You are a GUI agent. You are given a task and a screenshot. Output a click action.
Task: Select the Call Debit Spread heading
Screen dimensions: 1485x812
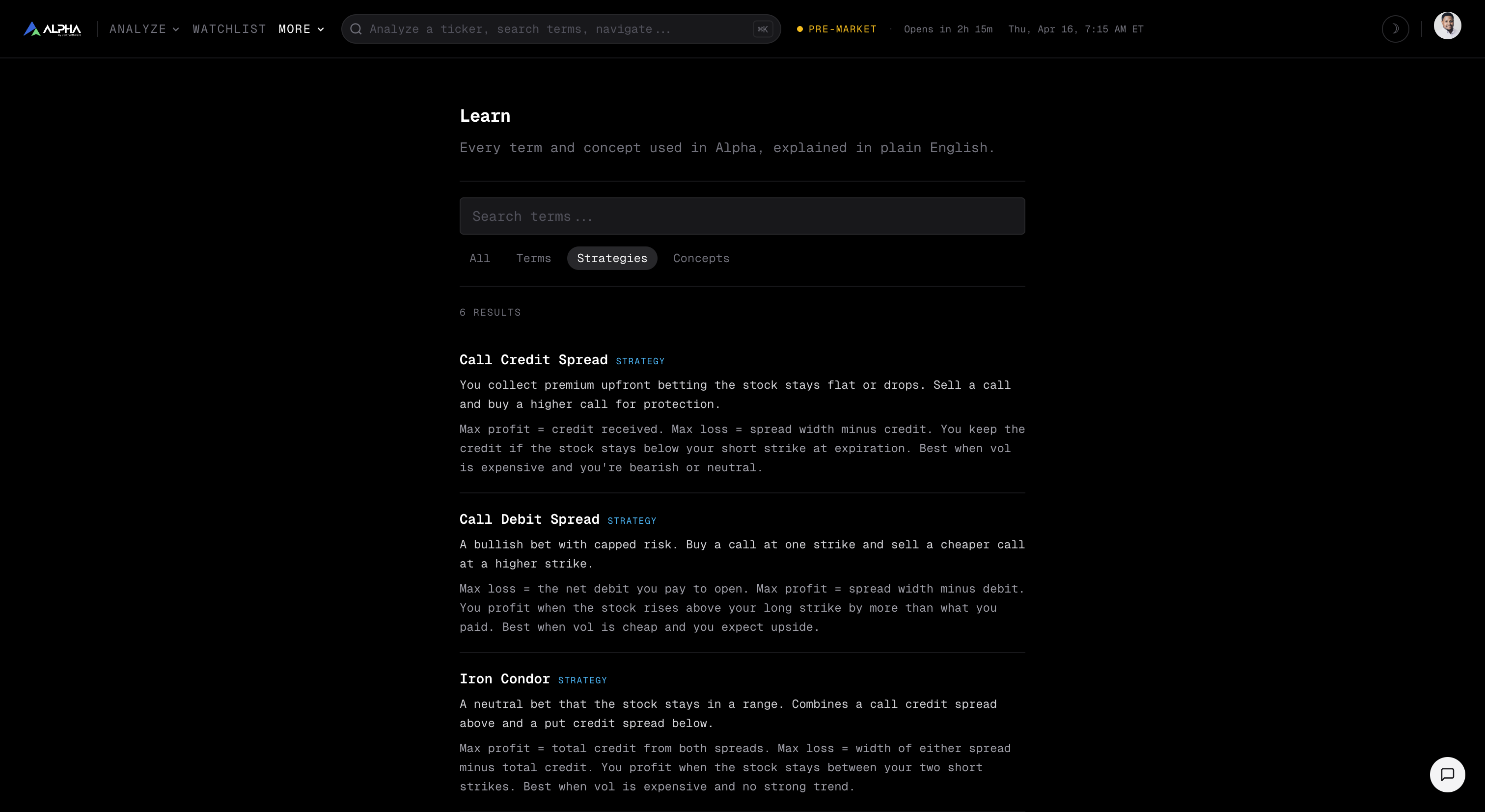[528, 518]
